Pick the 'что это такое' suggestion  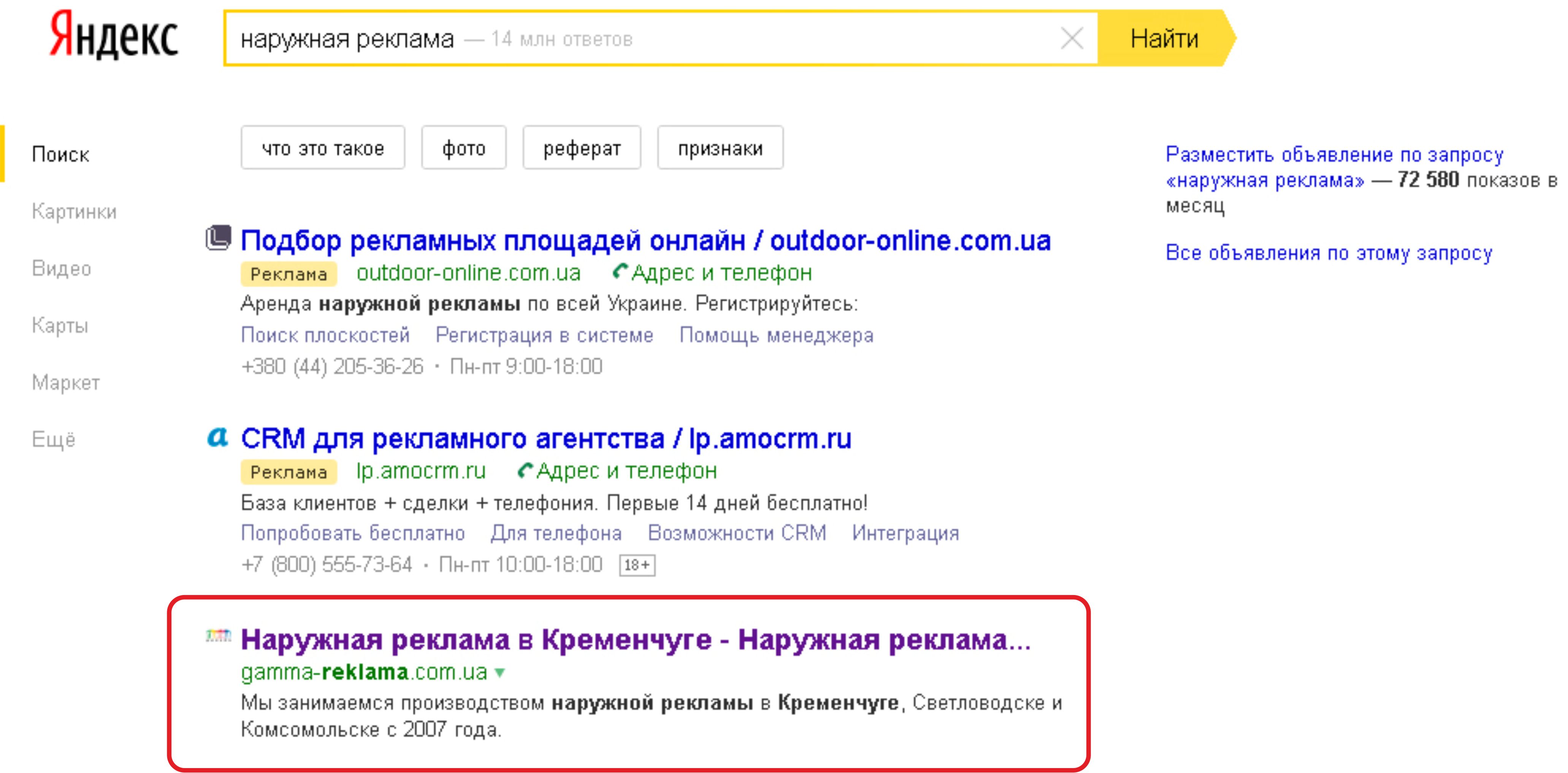pos(323,148)
